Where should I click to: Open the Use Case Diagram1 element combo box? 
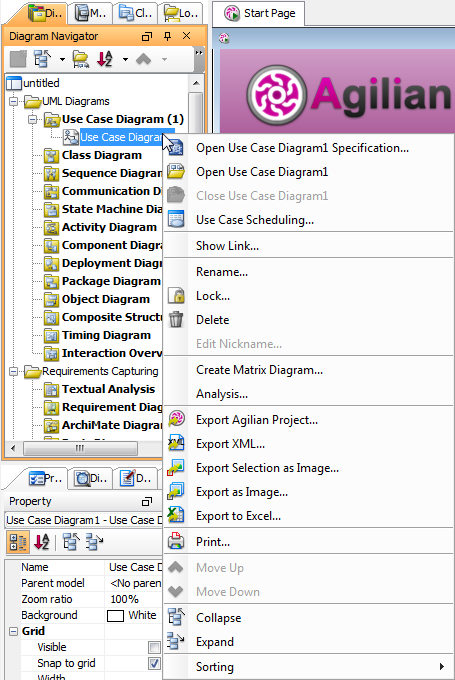click(83, 520)
